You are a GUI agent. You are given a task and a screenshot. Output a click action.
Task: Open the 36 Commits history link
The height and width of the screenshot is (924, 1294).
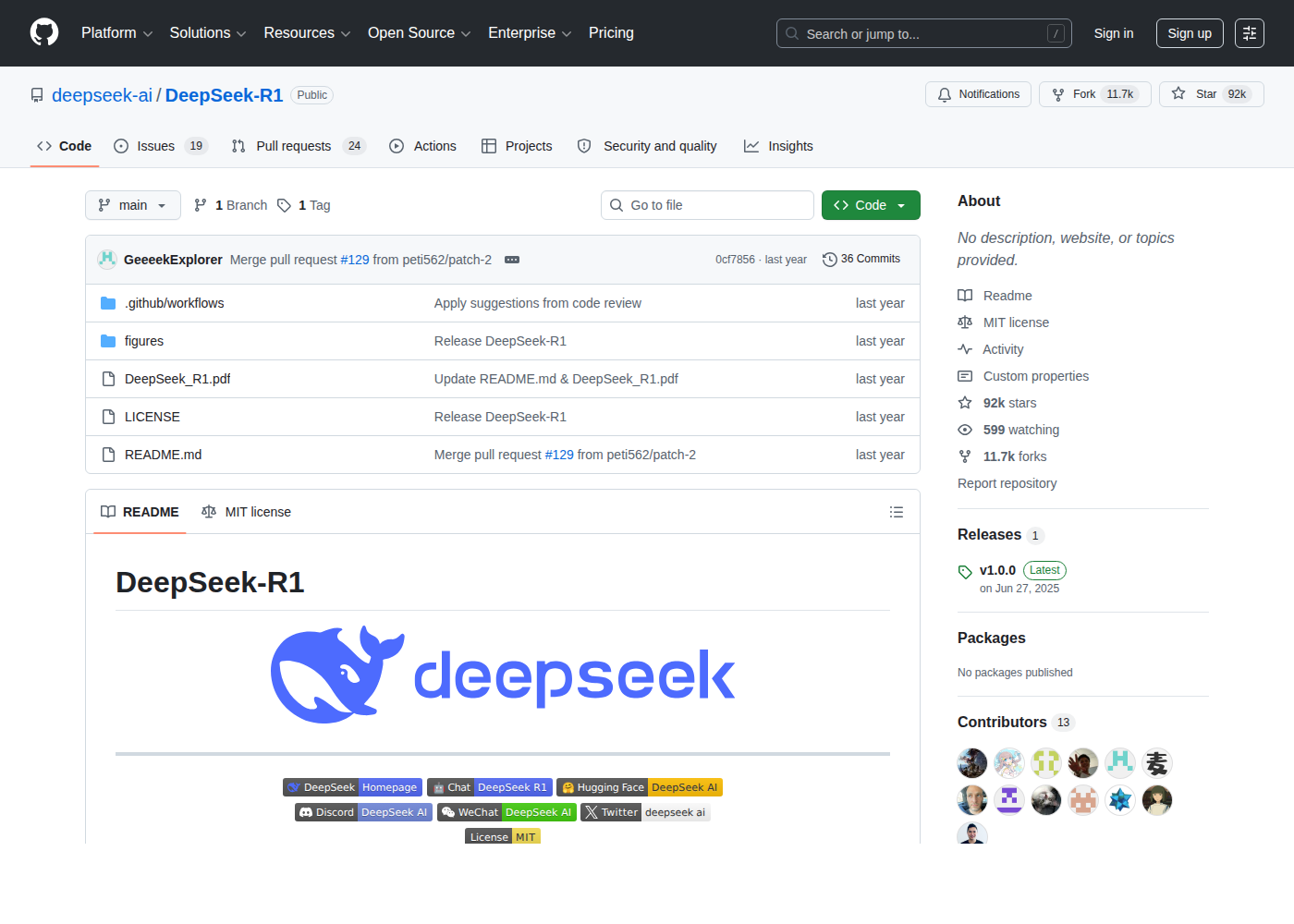(861, 259)
